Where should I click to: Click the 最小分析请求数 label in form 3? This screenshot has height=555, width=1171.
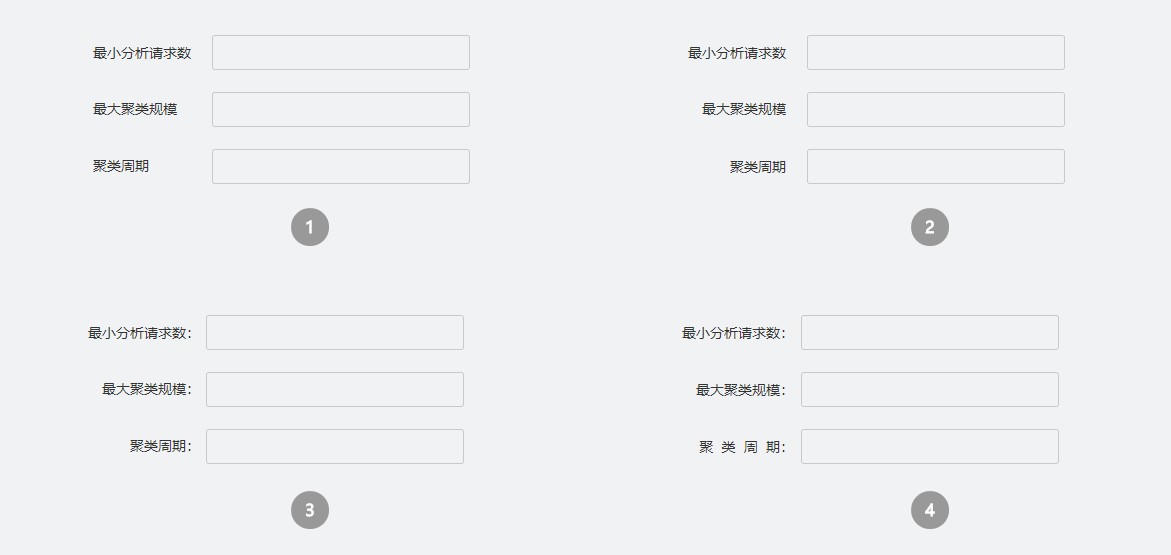139,333
